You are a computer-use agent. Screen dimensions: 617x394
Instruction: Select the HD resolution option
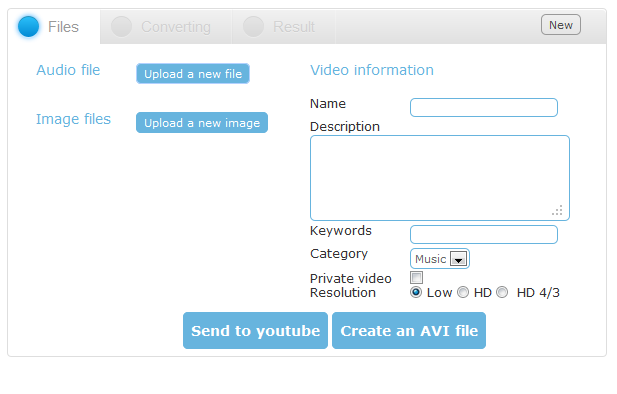(463, 292)
